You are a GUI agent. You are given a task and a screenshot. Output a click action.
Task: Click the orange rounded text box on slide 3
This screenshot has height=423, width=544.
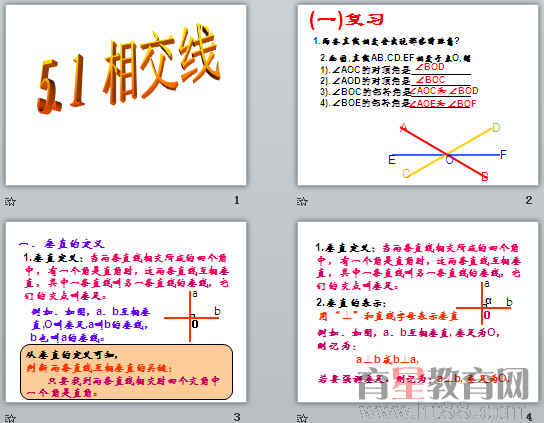tap(126, 372)
